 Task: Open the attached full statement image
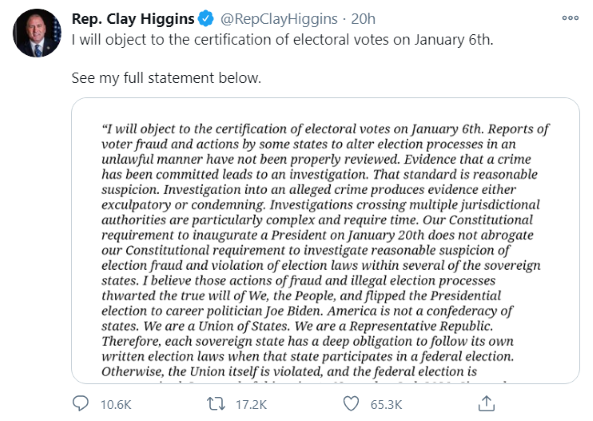(x=325, y=241)
